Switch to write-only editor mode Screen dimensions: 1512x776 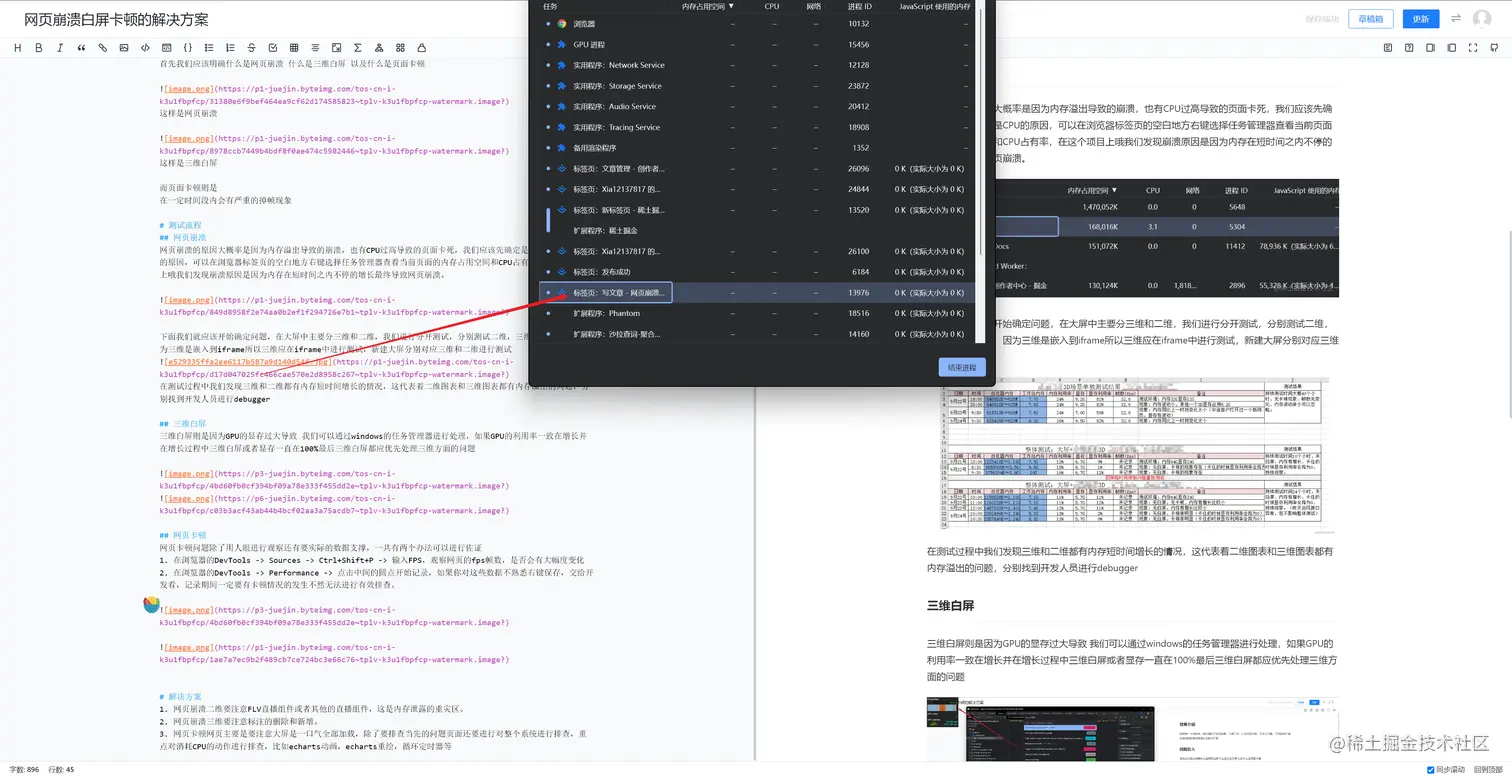(x=1430, y=47)
